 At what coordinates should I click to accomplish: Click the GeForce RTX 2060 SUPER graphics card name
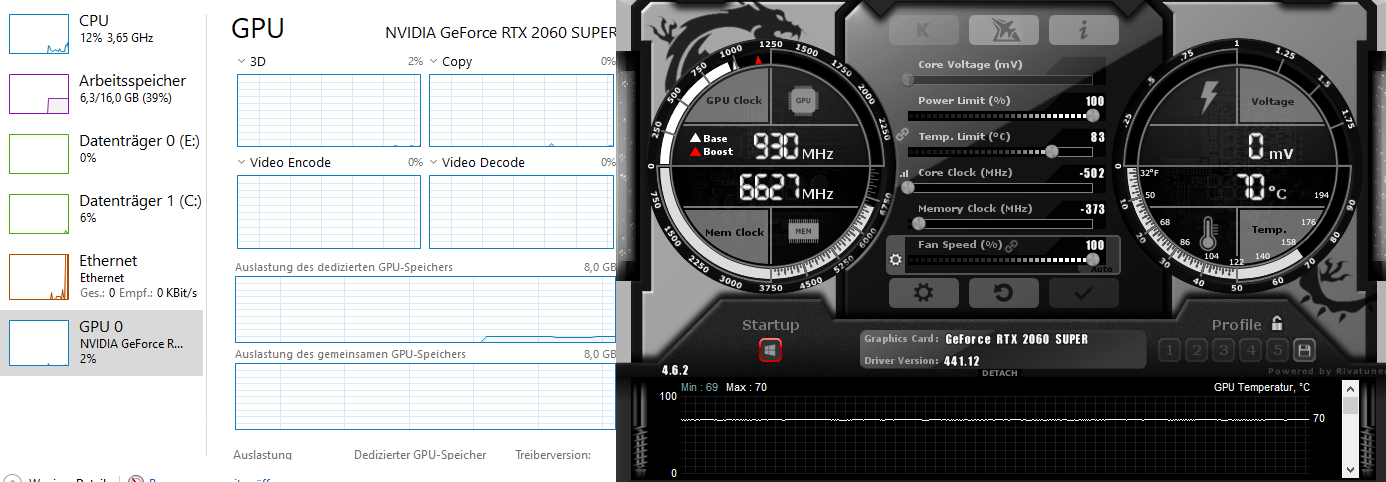[x=1016, y=339]
